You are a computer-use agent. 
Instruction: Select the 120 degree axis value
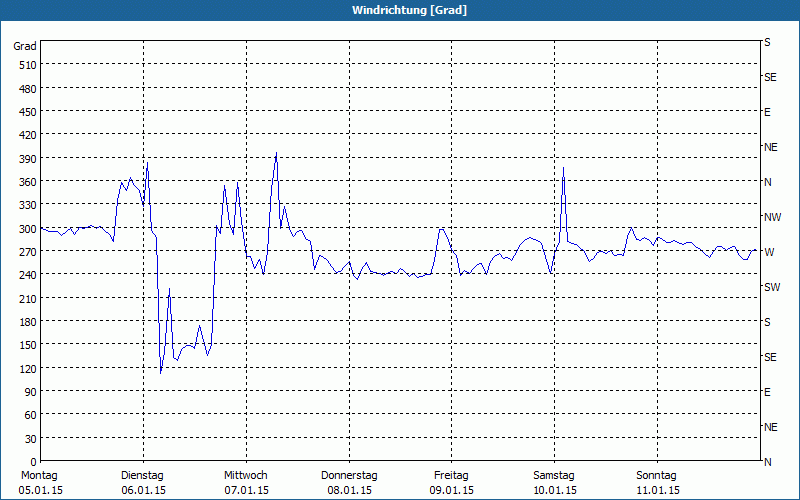(28, 369)
